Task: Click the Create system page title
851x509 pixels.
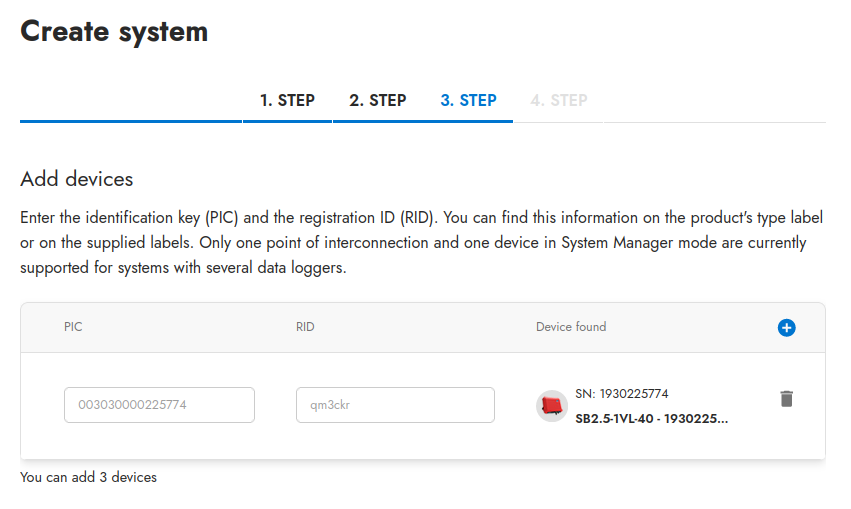Action: (114, 31)
